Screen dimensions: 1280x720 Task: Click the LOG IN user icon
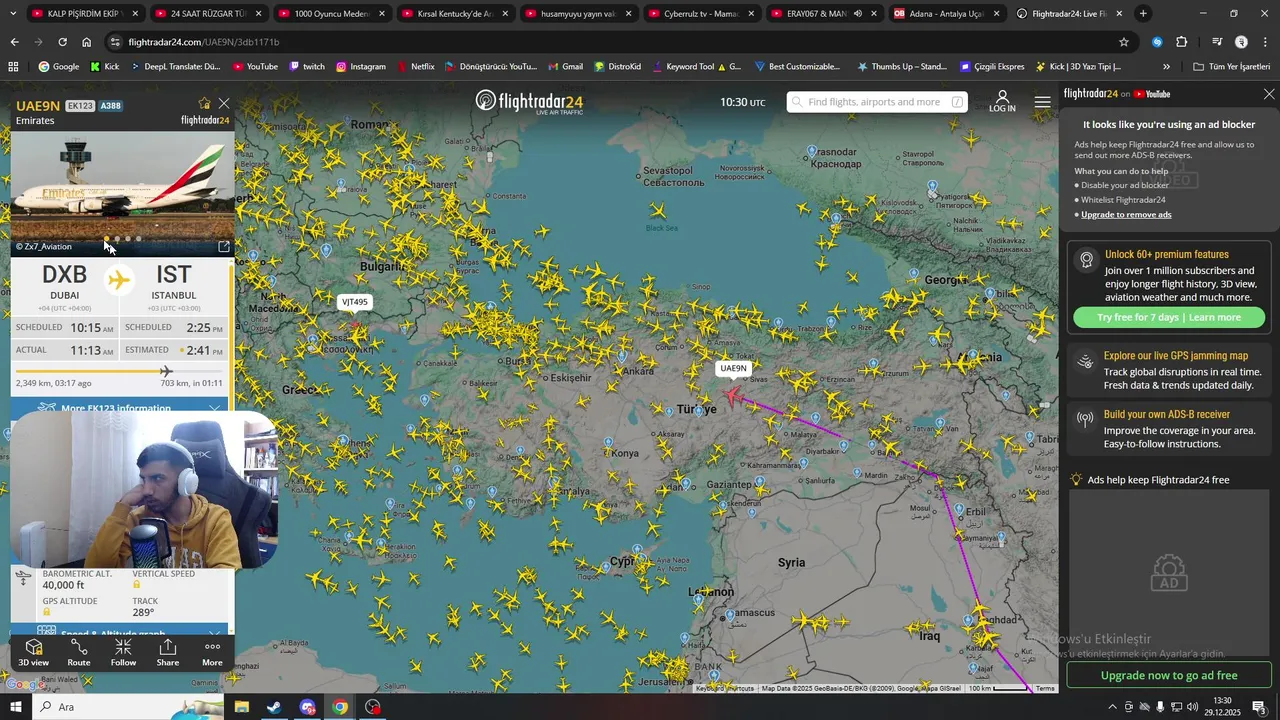[x=1002, y=102]
